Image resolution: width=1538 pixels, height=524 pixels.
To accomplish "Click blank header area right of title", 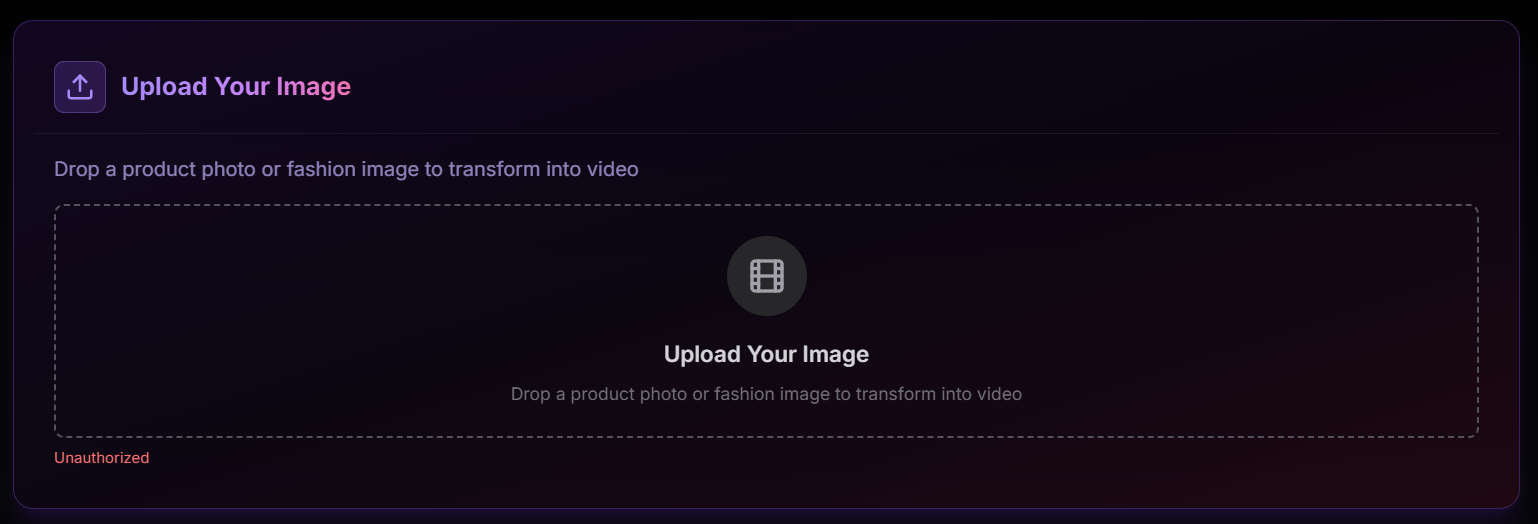I will pyautogui.click(x=900, y=87).
